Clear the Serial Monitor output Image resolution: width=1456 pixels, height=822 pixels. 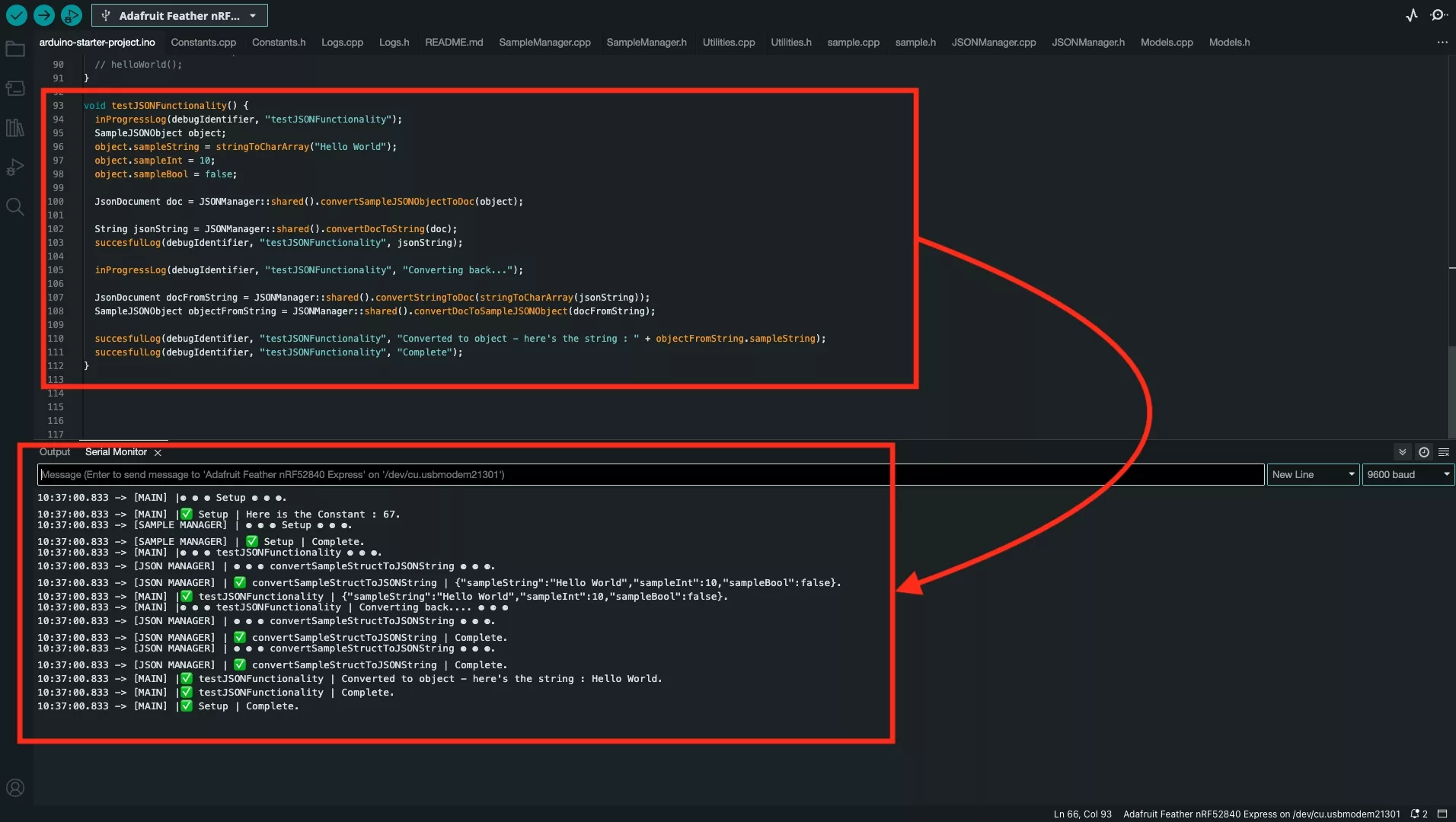(x=1443, y=452)
